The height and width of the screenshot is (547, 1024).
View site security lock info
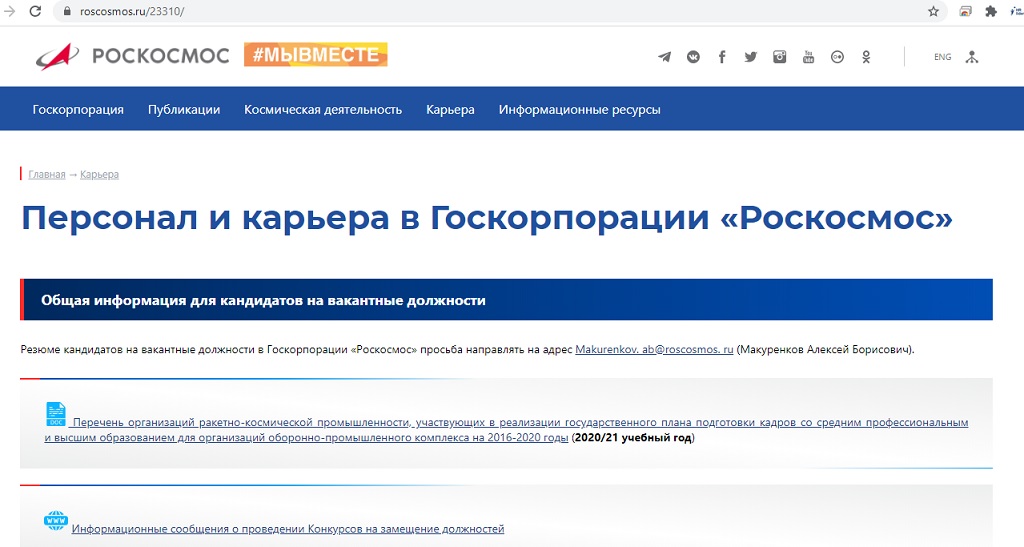tap(66, 11)
